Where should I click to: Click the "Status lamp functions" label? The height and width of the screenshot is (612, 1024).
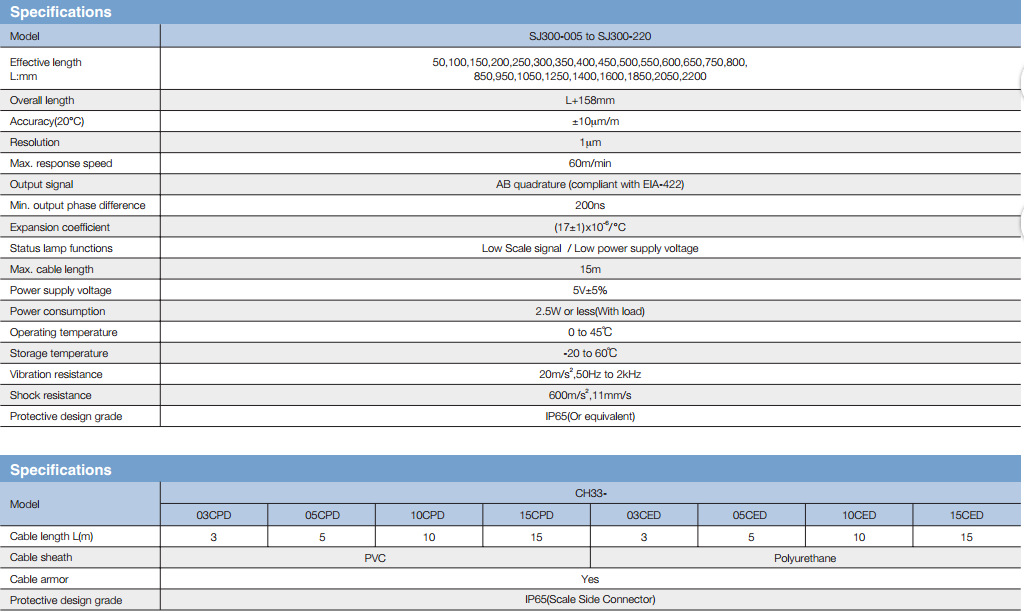(61, 248)
